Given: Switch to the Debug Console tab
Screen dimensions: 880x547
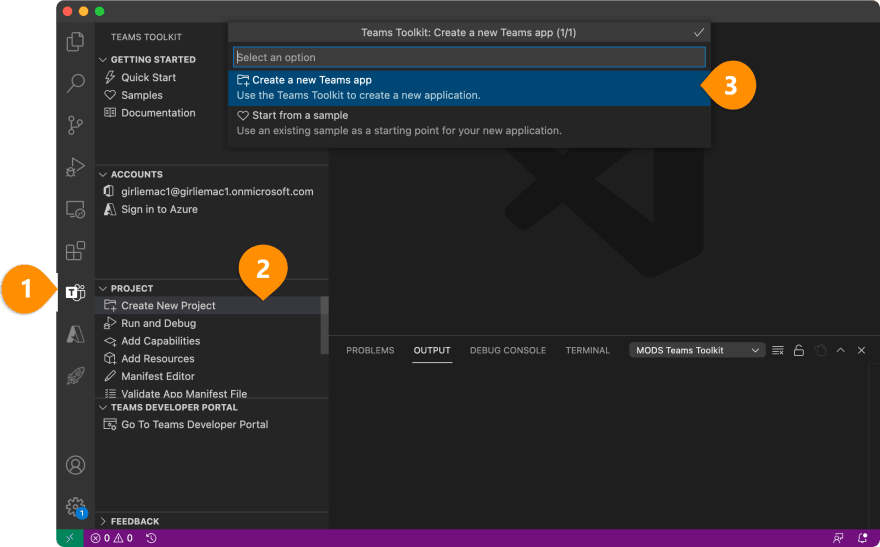Looking at the screenshot, I should (x=508, y=350).
